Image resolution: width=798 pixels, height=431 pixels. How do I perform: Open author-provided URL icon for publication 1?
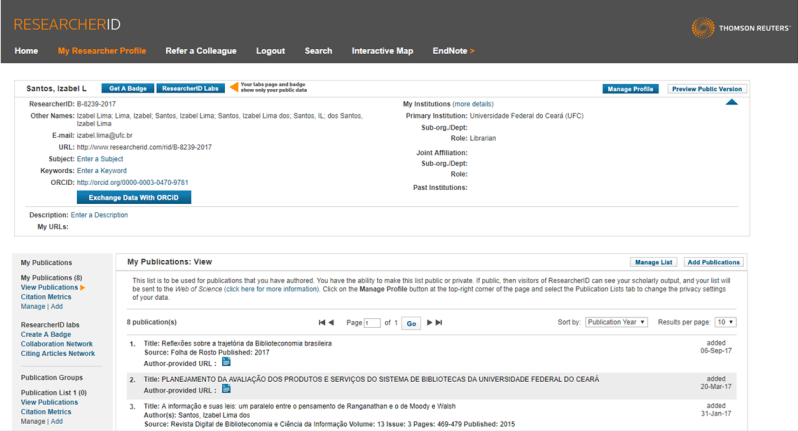(226, 362)
